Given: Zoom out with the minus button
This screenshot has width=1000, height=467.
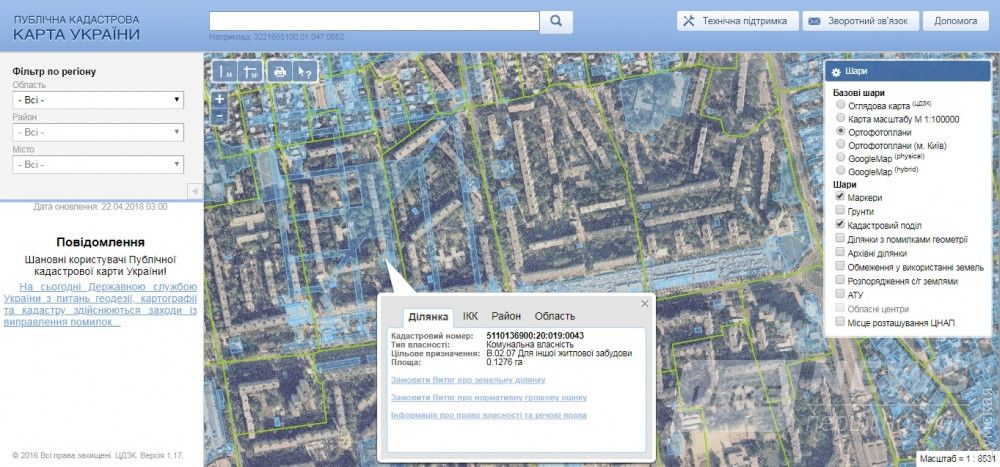Looking at the screenshot, I should click(220, 116).
